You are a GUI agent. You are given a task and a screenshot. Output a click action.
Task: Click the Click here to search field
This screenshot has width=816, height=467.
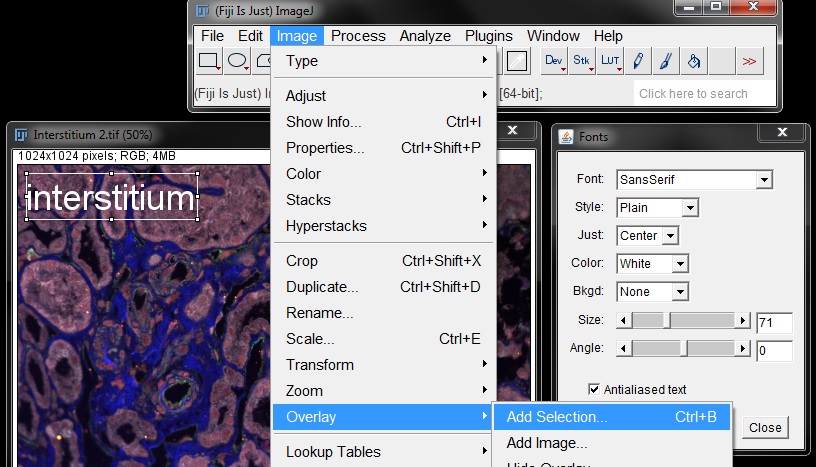(x=704, y=94)
